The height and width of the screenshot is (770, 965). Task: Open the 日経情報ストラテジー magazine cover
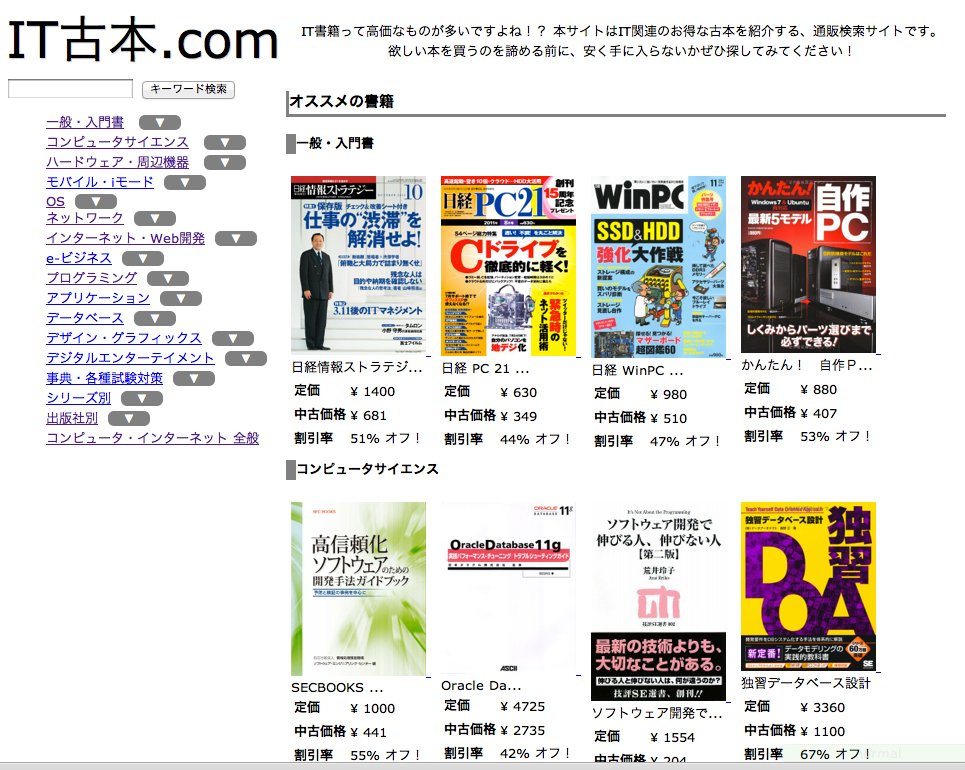[358, 265]
